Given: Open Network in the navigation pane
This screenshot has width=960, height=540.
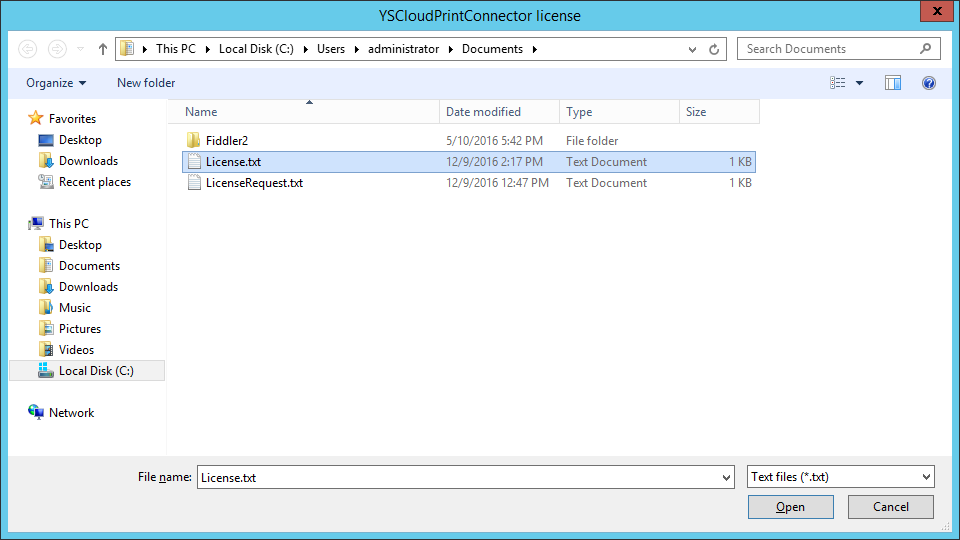Looking at the screenshot, I should point(71,413).
